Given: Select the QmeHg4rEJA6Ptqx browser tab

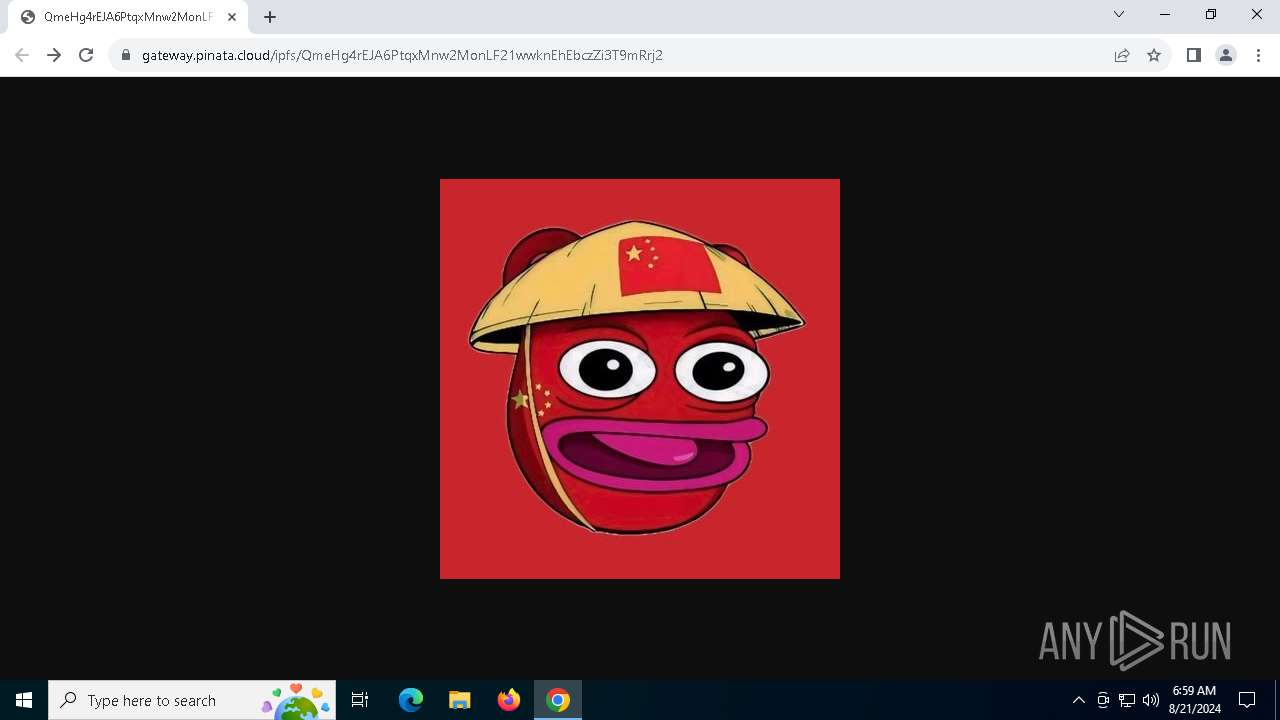Looking at the screenshot, I should (x=128, y=17).
